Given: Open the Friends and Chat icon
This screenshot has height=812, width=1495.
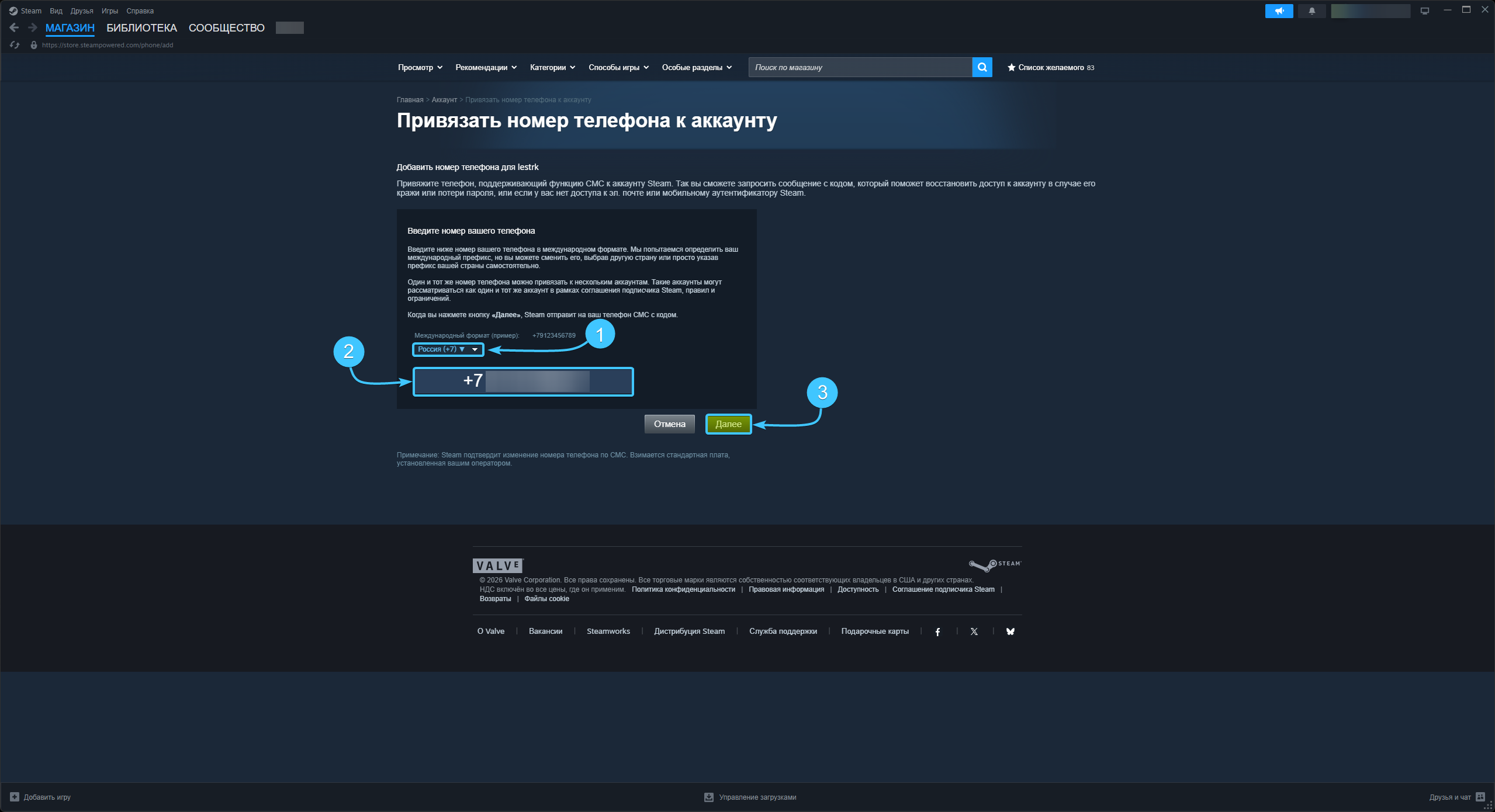Looking at the screenshot, I should (x=1480, y=797).
